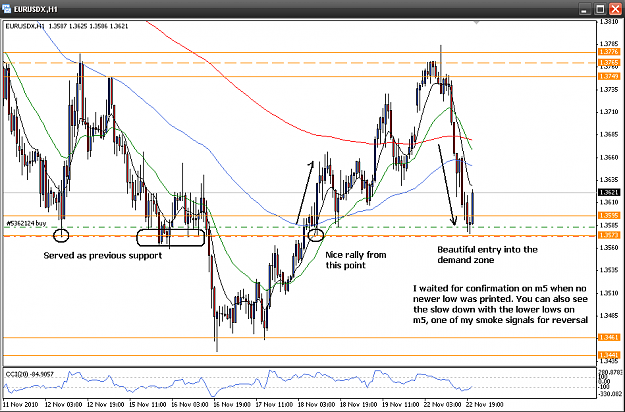Select the orange 1.3765 price level tag
This screenshot has width=625, height=412.
(609, 63)
